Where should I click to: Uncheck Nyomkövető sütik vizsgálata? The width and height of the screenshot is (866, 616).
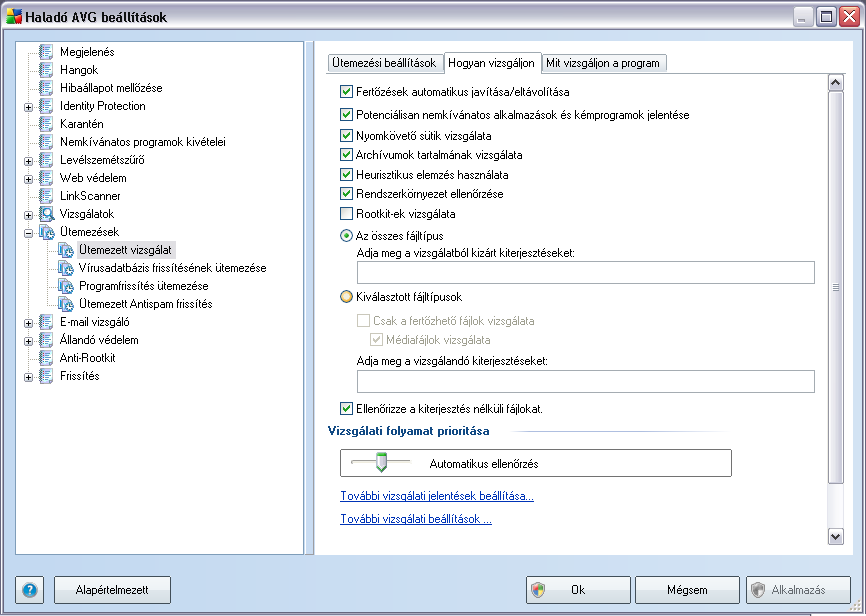coord(346,135)
